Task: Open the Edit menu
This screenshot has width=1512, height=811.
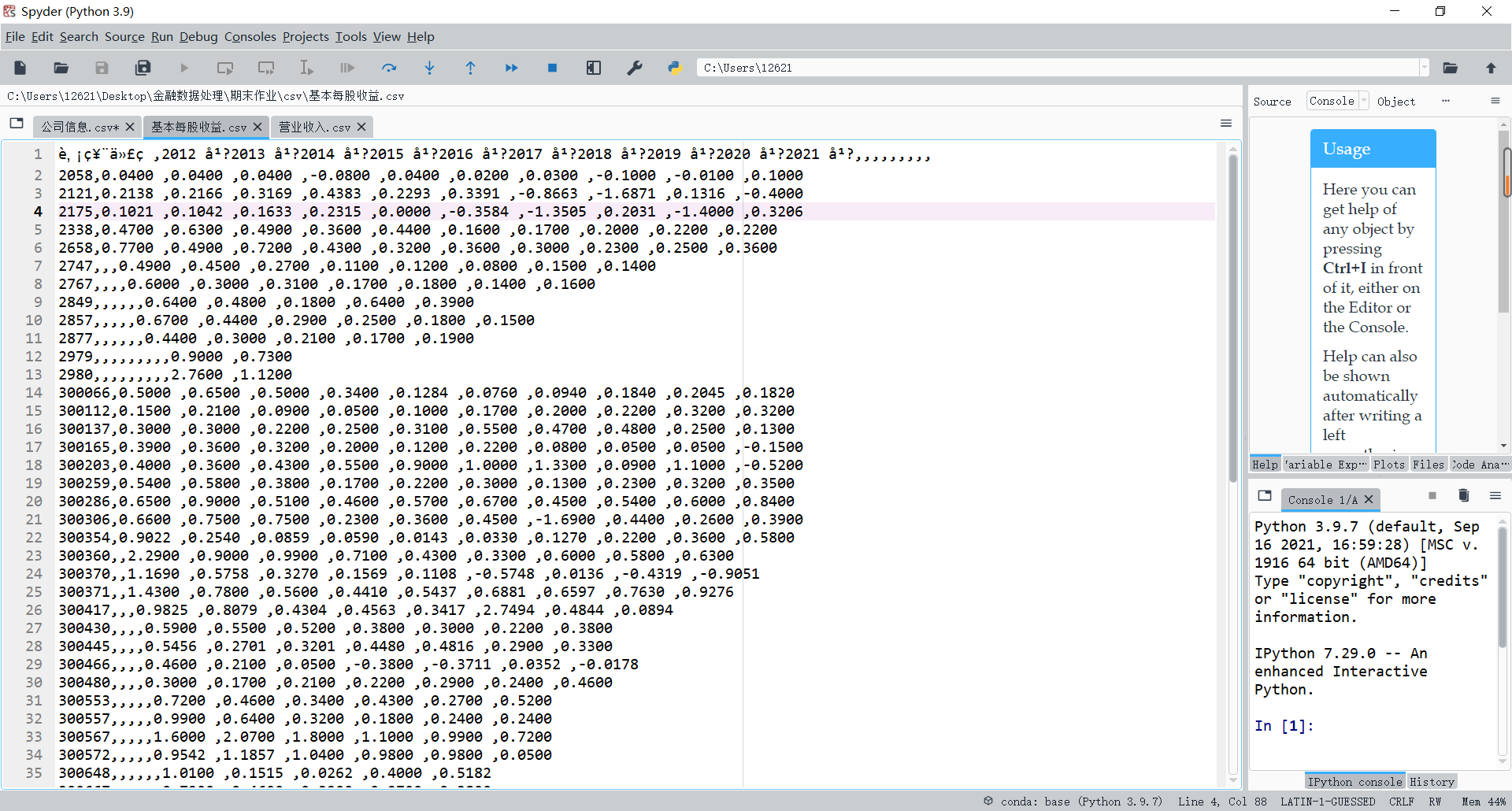Action: tap(42, 36)
